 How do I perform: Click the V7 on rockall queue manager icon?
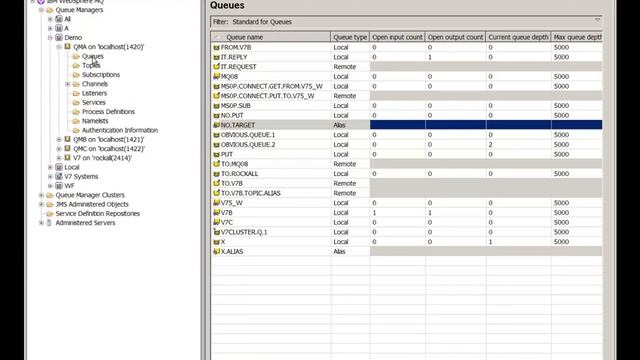(x=68, y=158)
